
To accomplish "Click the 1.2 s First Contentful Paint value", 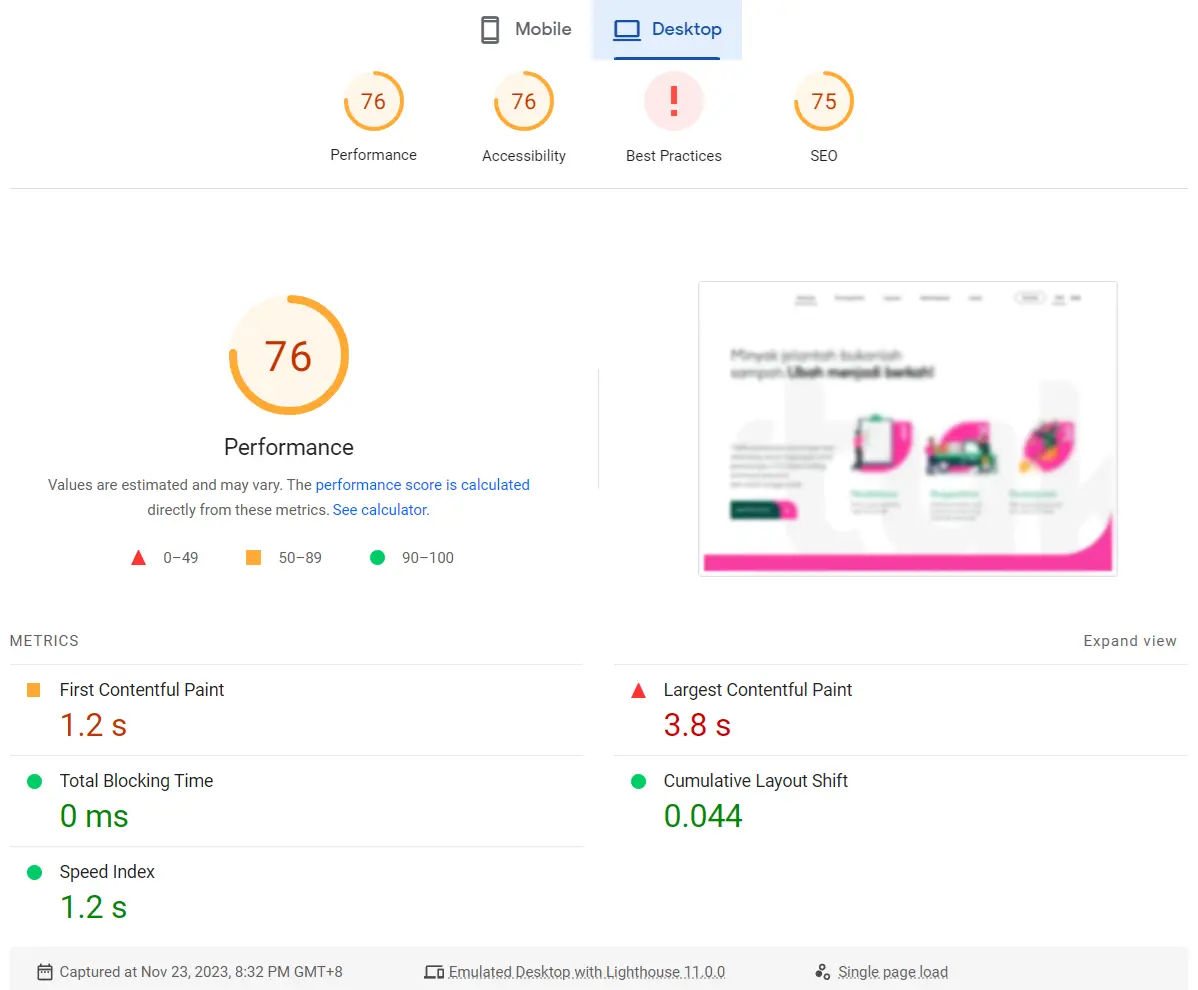I will point(93,725).
